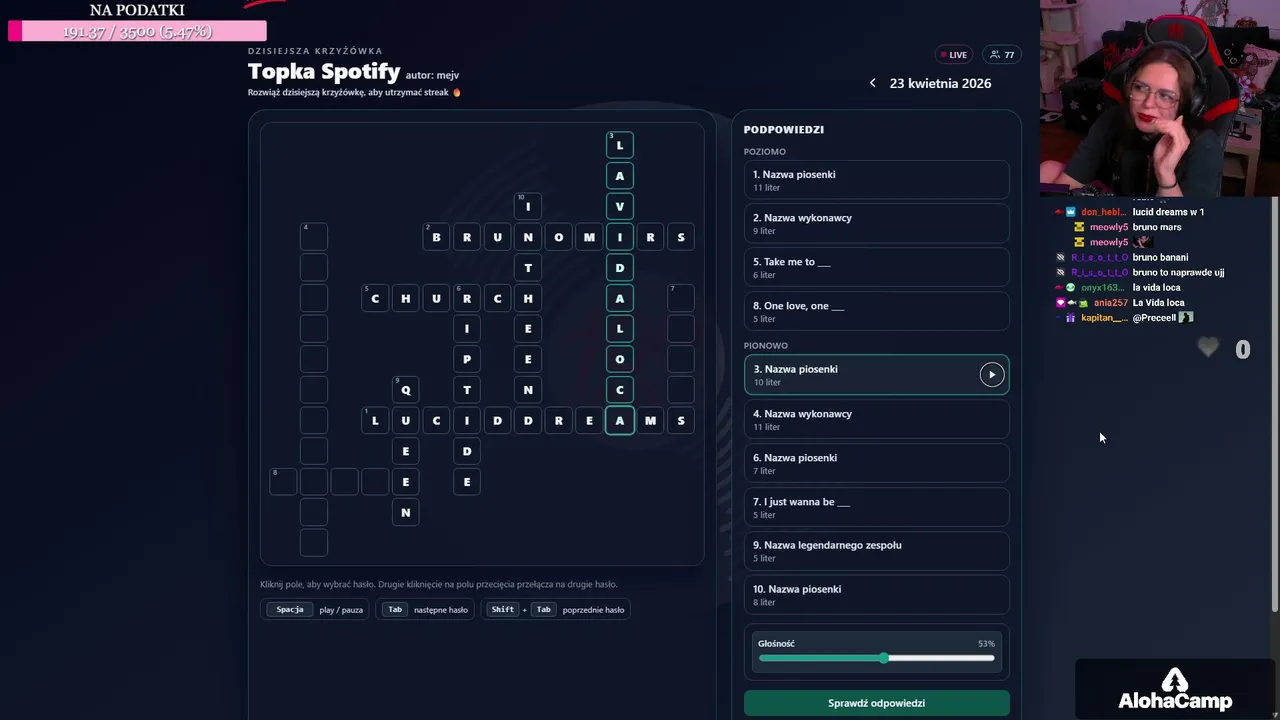Click chat message 'lucid dreams w 1'
1280x720 pixels.
pyautogui.click(x=1168, y=212)
